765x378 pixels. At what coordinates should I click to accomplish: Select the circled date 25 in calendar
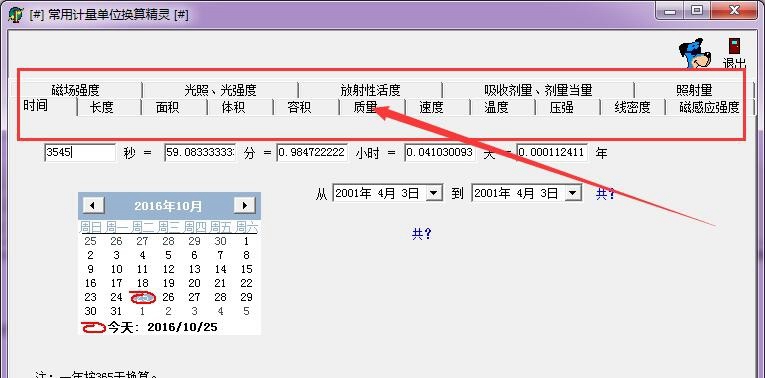pos(142,297)
